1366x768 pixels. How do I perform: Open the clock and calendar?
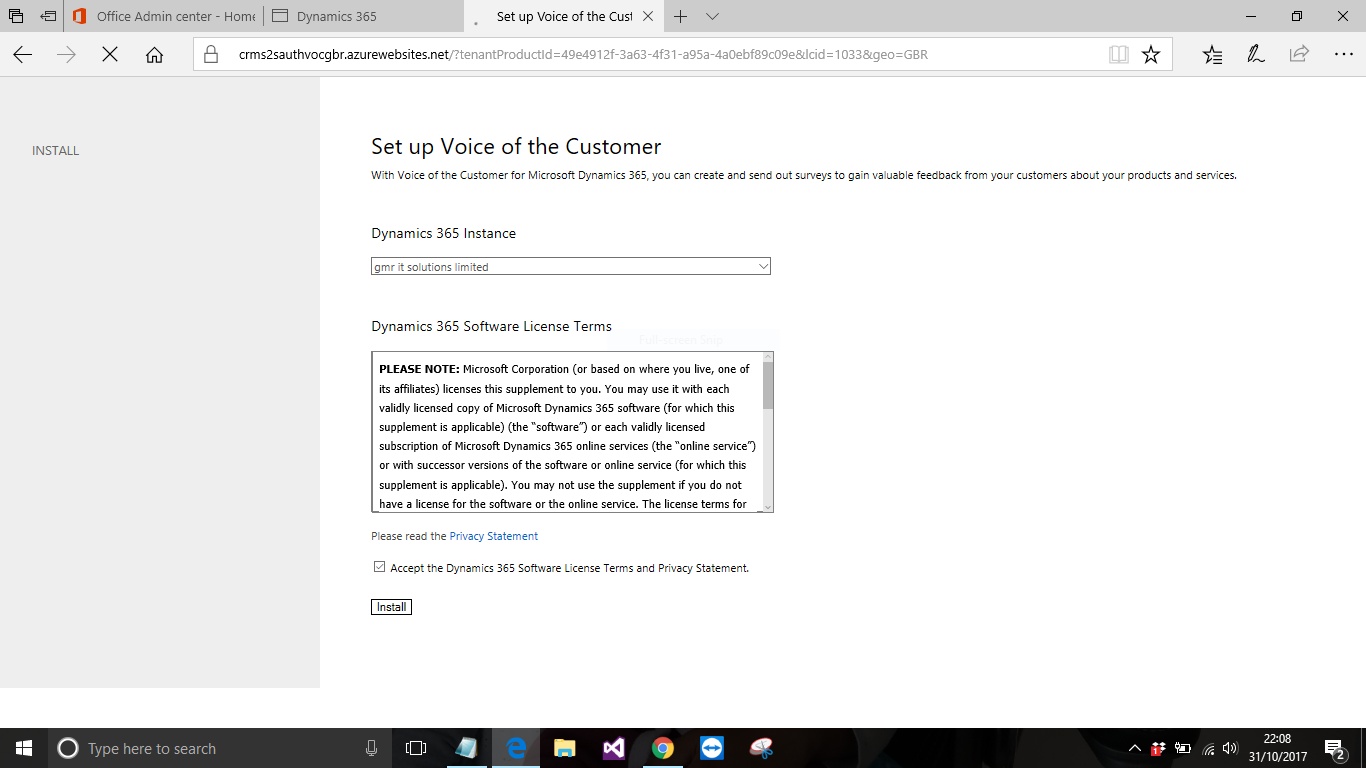pyautogui.click(x=1277, y=748)
